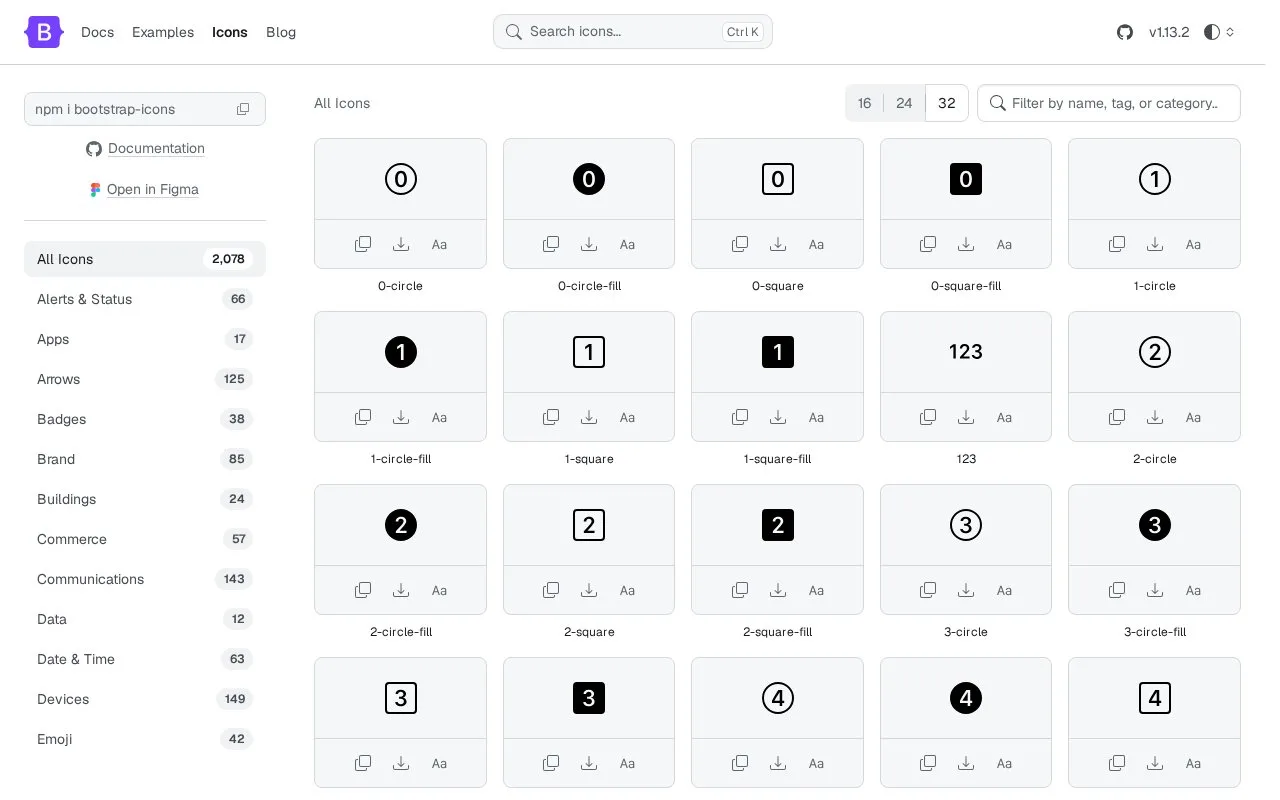1280x800 pixels.
Task: Copy the 2-circle-fill icon code
Action: point(363,590)
